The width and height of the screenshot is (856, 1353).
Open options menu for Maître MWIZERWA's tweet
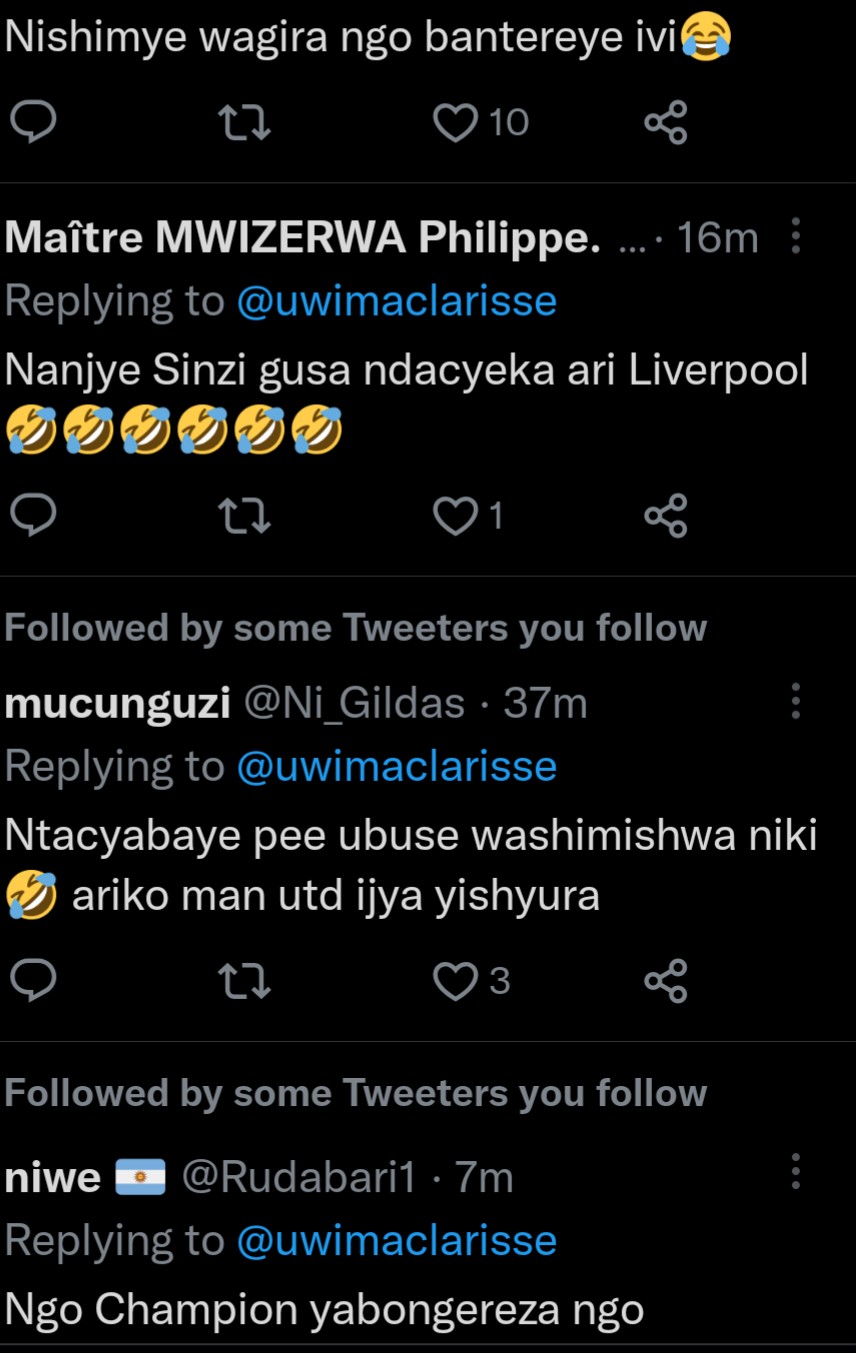pyautogui.click(x=796, y=237)
